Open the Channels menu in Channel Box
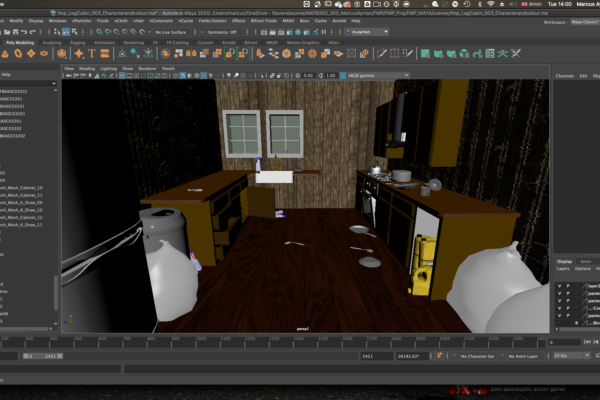Screen dimensions: 600x400 (x=565, y=76)
